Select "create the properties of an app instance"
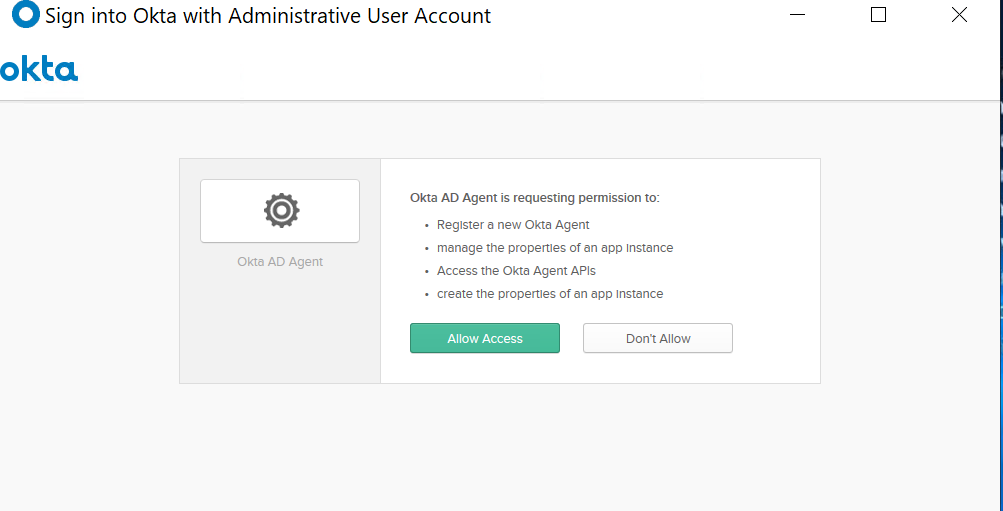The height and width of the screenshot is (511, 1003). click(550, 294)
